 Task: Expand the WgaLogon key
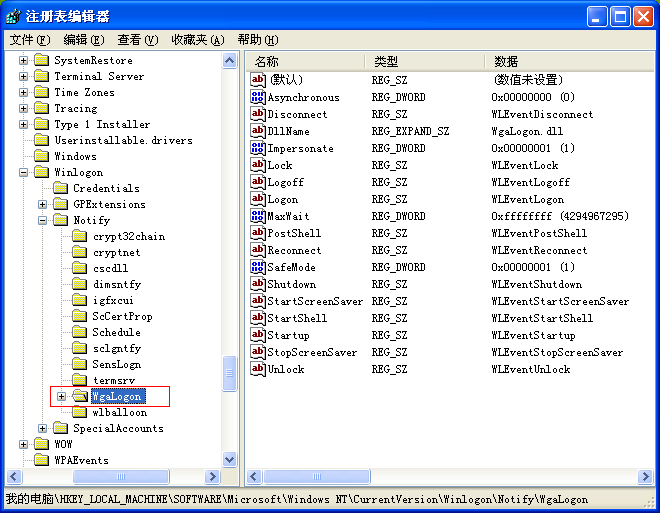61,396
